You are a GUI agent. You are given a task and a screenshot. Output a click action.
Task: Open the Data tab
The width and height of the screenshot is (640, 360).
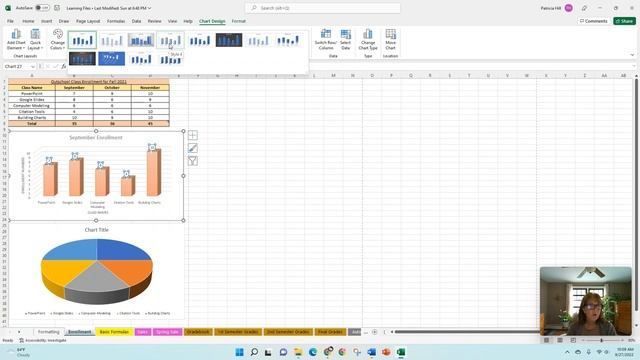click(136, 21)
